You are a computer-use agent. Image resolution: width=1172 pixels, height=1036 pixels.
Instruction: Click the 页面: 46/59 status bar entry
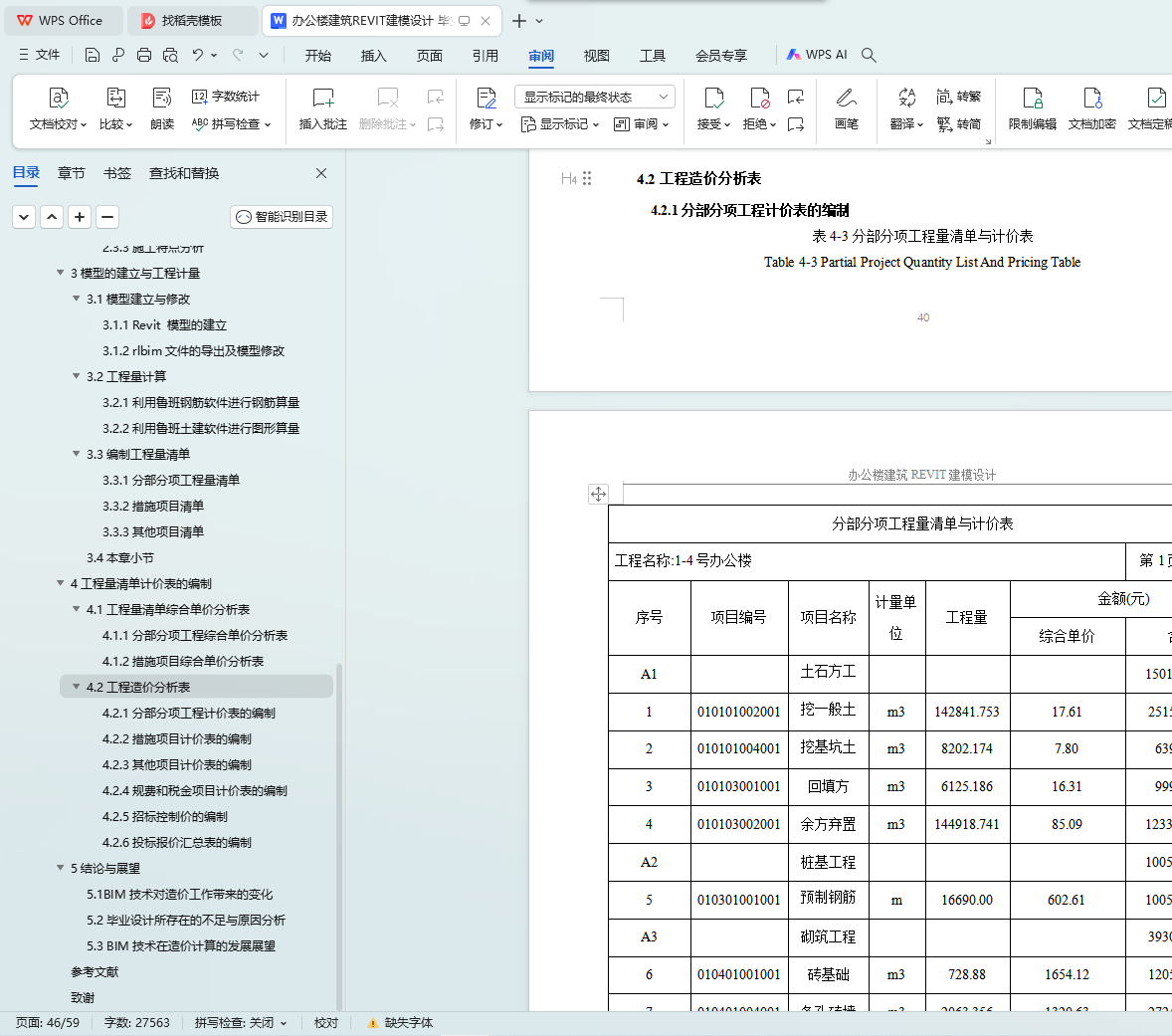47,1022
